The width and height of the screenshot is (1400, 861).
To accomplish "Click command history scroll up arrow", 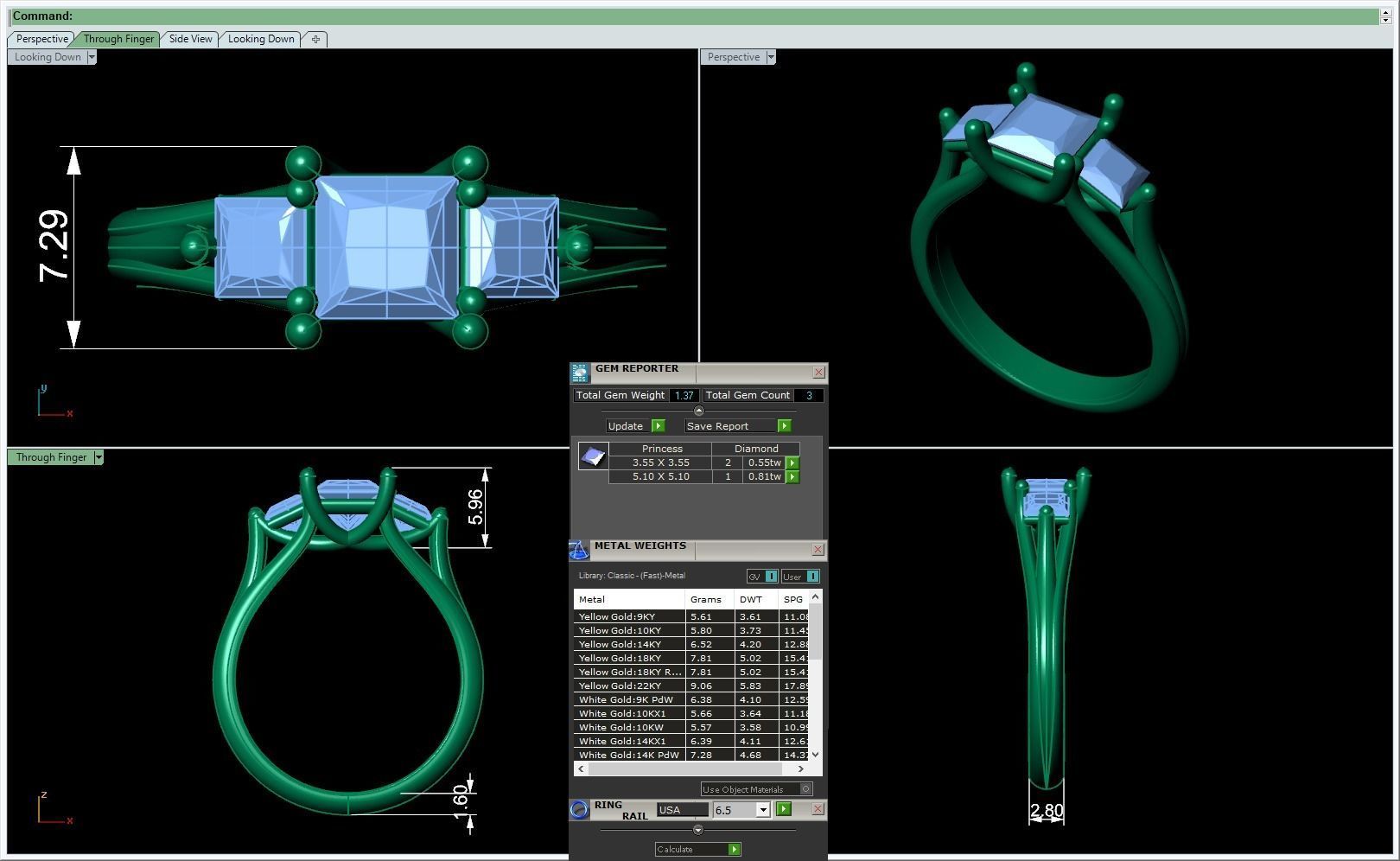I will tap(1386, 12).
